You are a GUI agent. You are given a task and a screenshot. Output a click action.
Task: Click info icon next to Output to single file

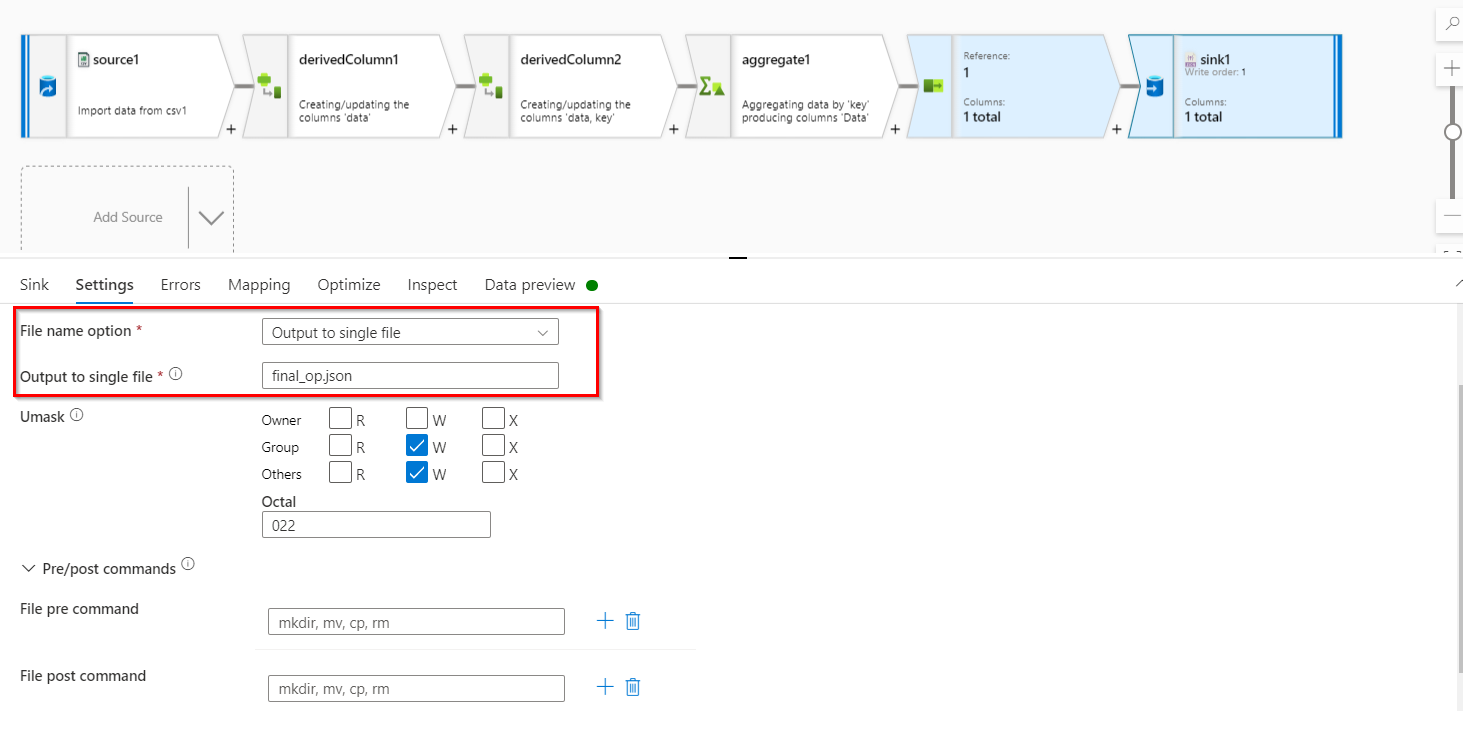point(176,374)
